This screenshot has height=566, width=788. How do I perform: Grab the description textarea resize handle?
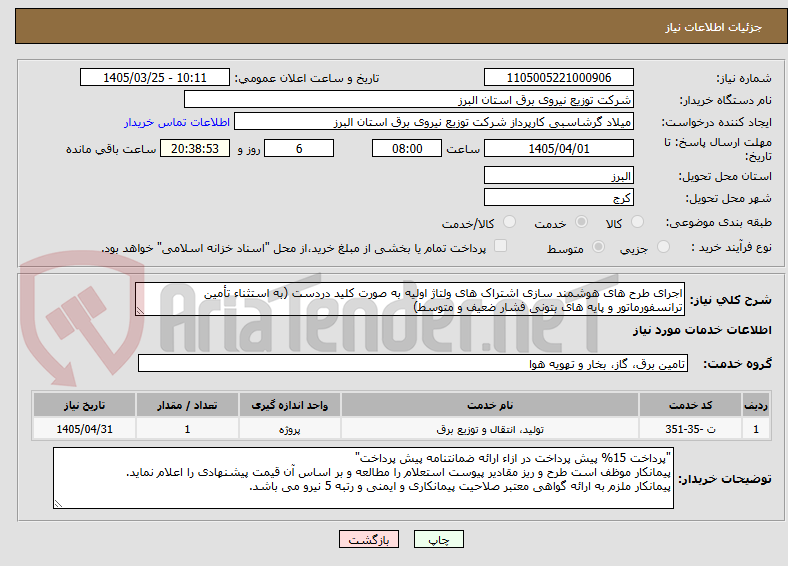tap(140, 311)
